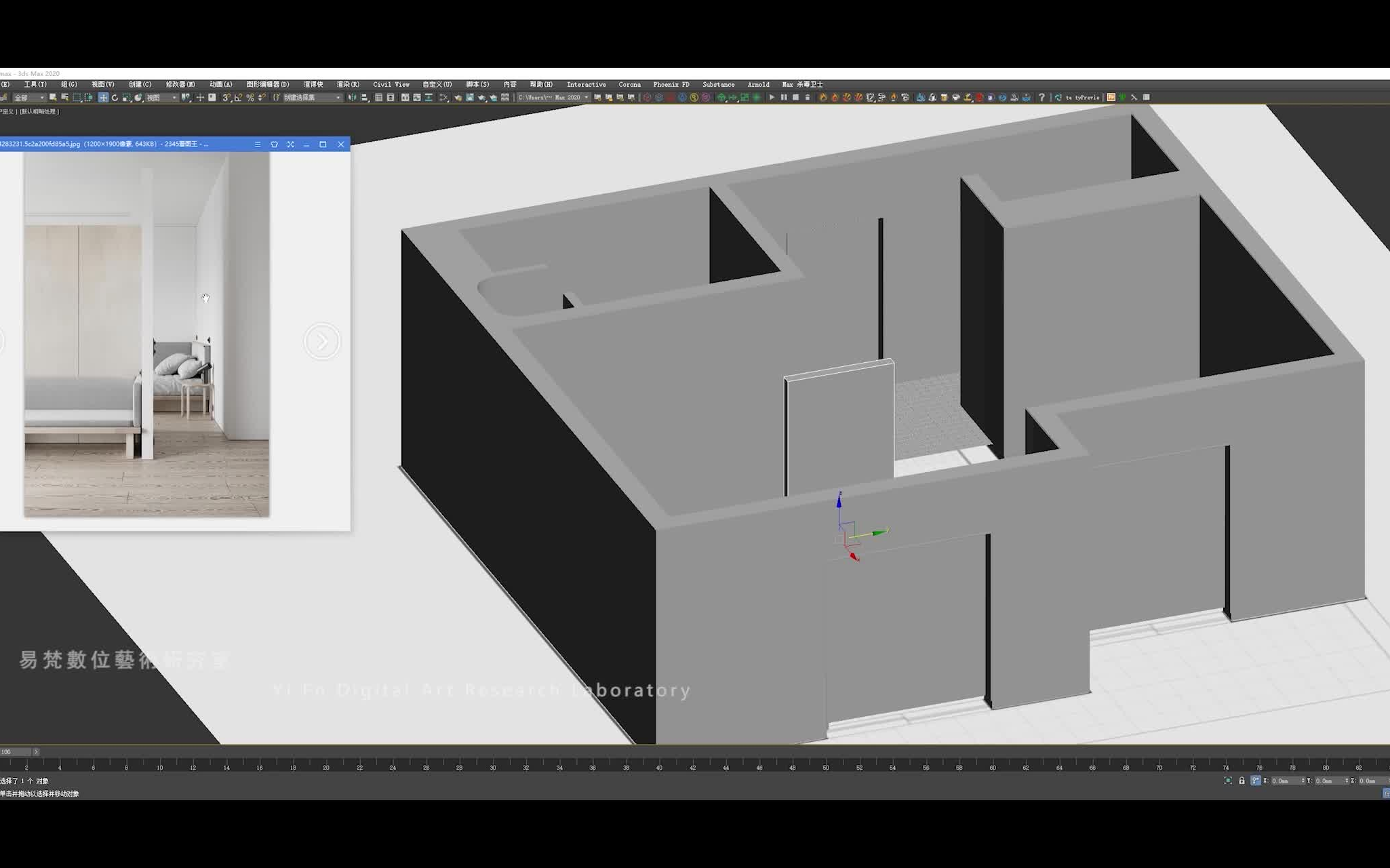Image resolution: width=1390 pixels, height=868 pixels.
Task: Select the Select Object tool
Action: (53, 98)
